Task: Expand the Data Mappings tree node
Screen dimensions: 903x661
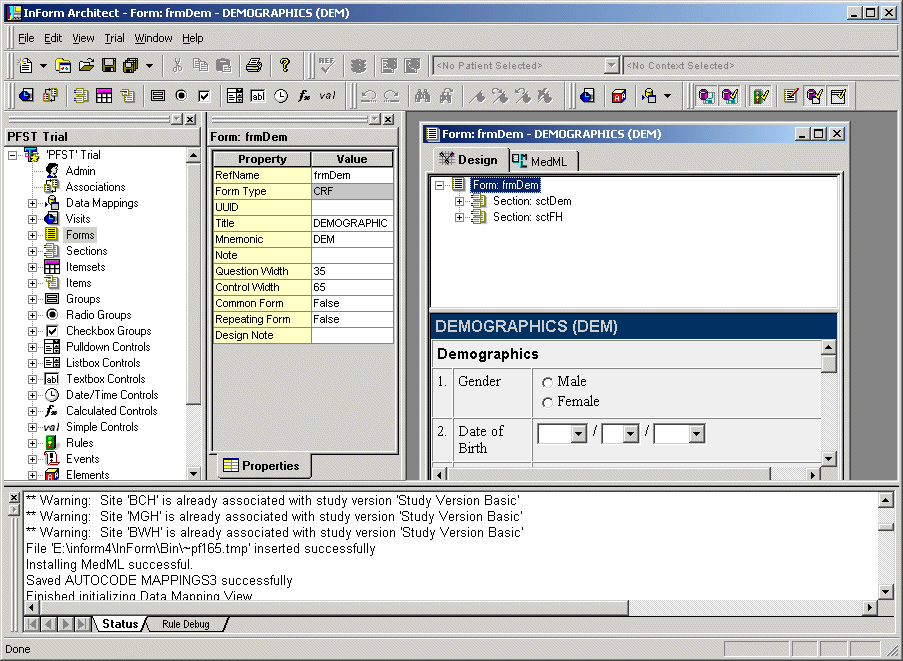Action: 32,203
